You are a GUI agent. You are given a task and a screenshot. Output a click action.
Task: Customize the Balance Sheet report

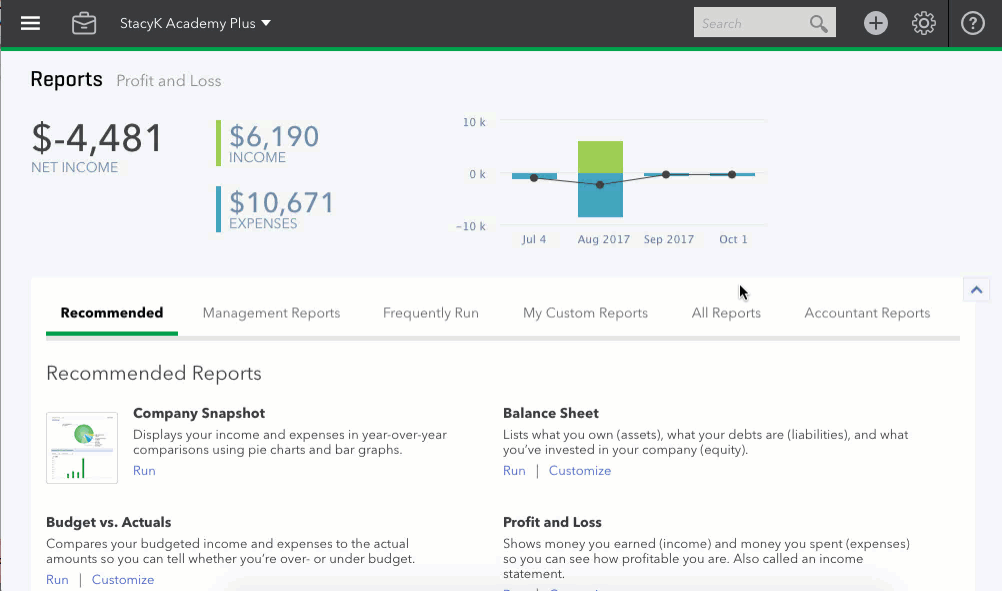(579, 470)
